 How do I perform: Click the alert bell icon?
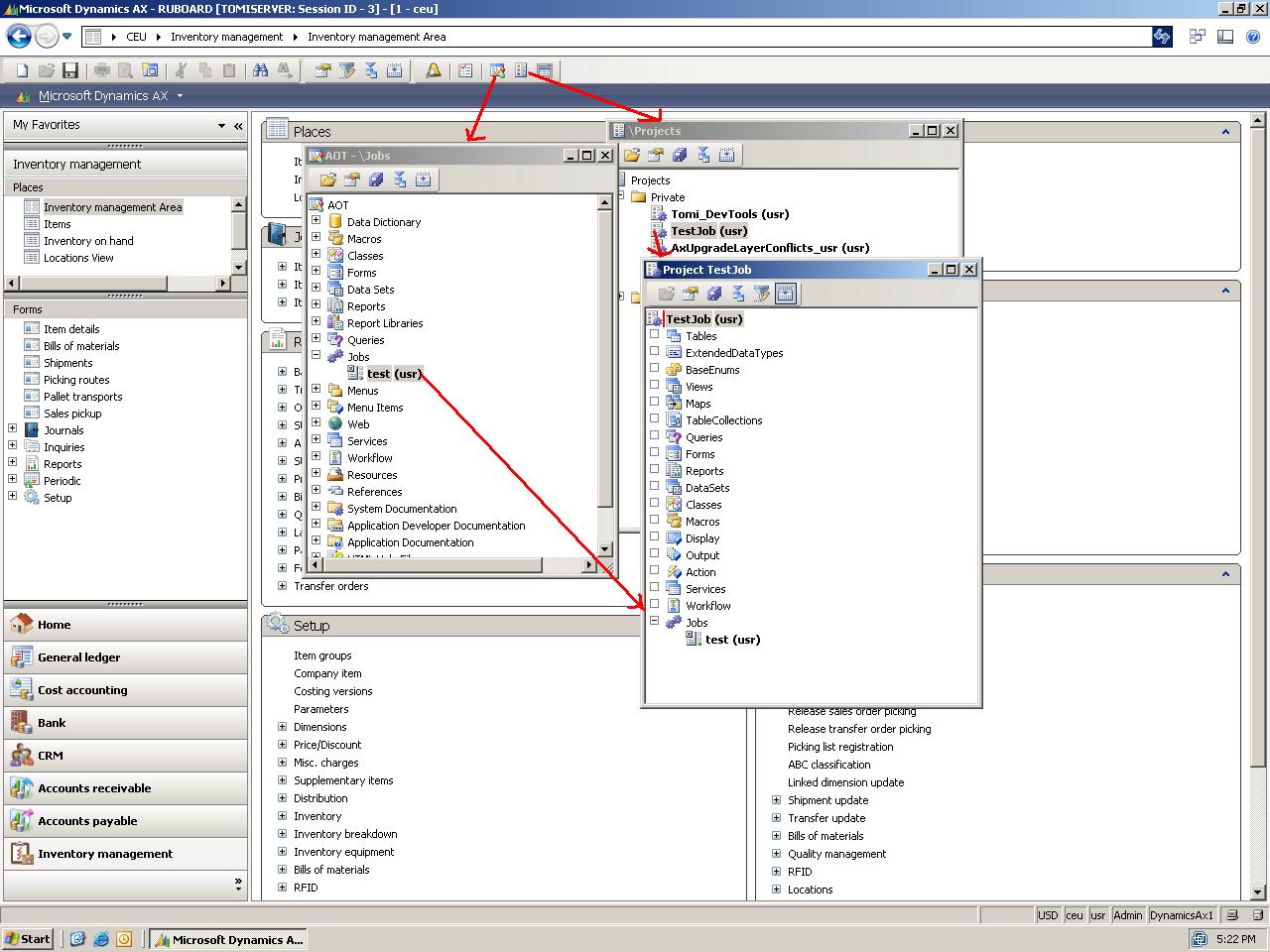pyautogui.click(x=434, y=70)
